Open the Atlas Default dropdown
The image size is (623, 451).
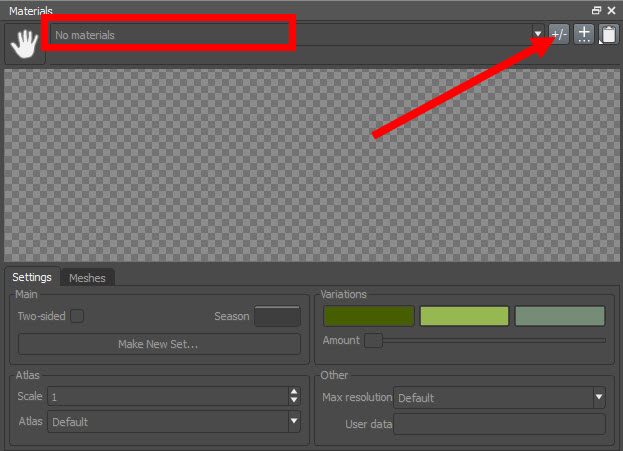[x=174, y=422]
